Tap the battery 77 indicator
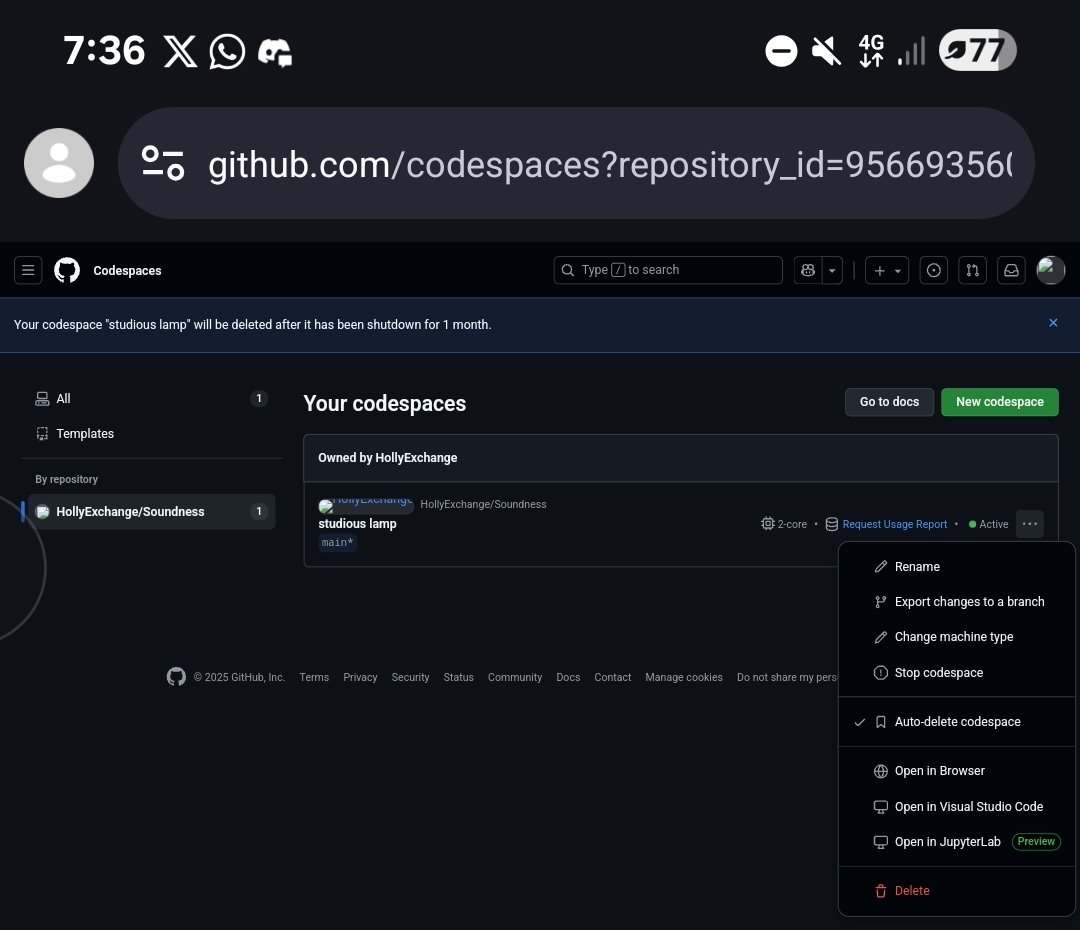The height and width of the screenshot is (930, 1080). (977, 50)
